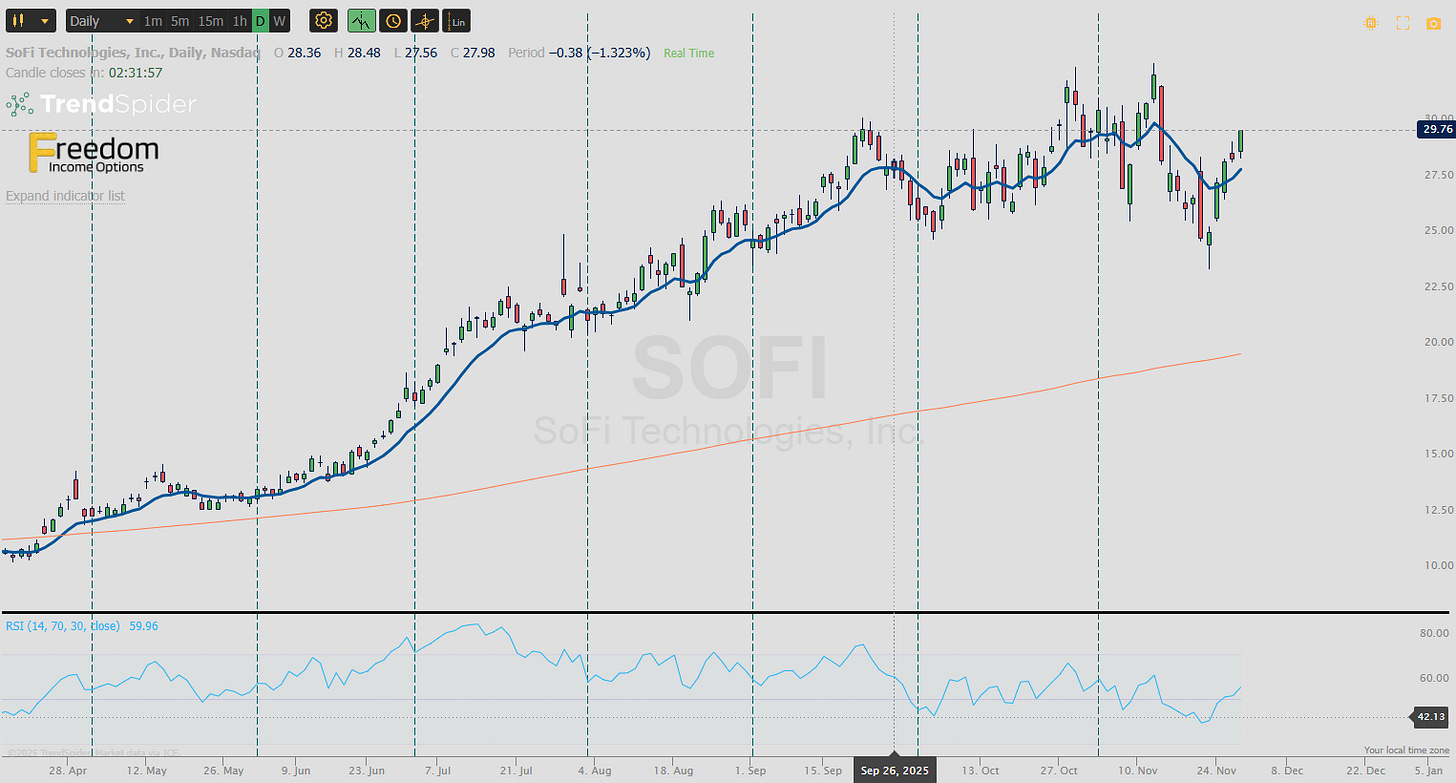The image size is (1456, 783).
Task: Click the TrendSpider logo
Action: 102,103
